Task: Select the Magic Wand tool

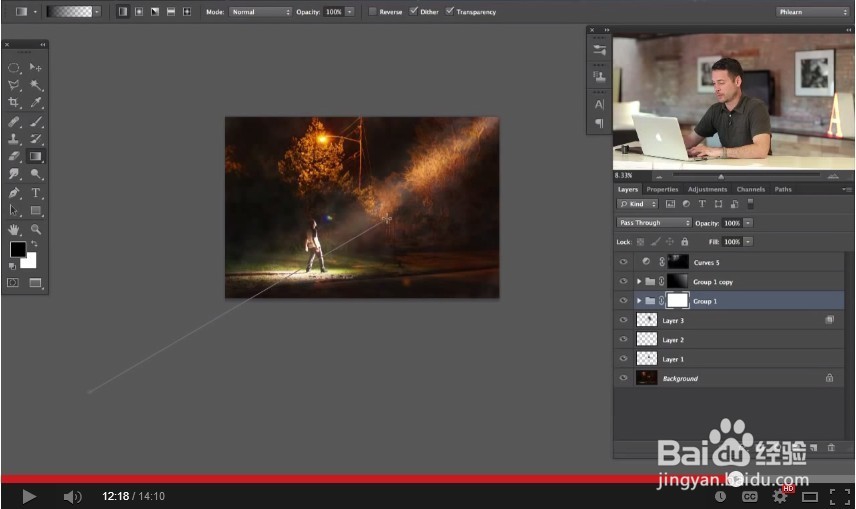Action: [x=35, y=85]
